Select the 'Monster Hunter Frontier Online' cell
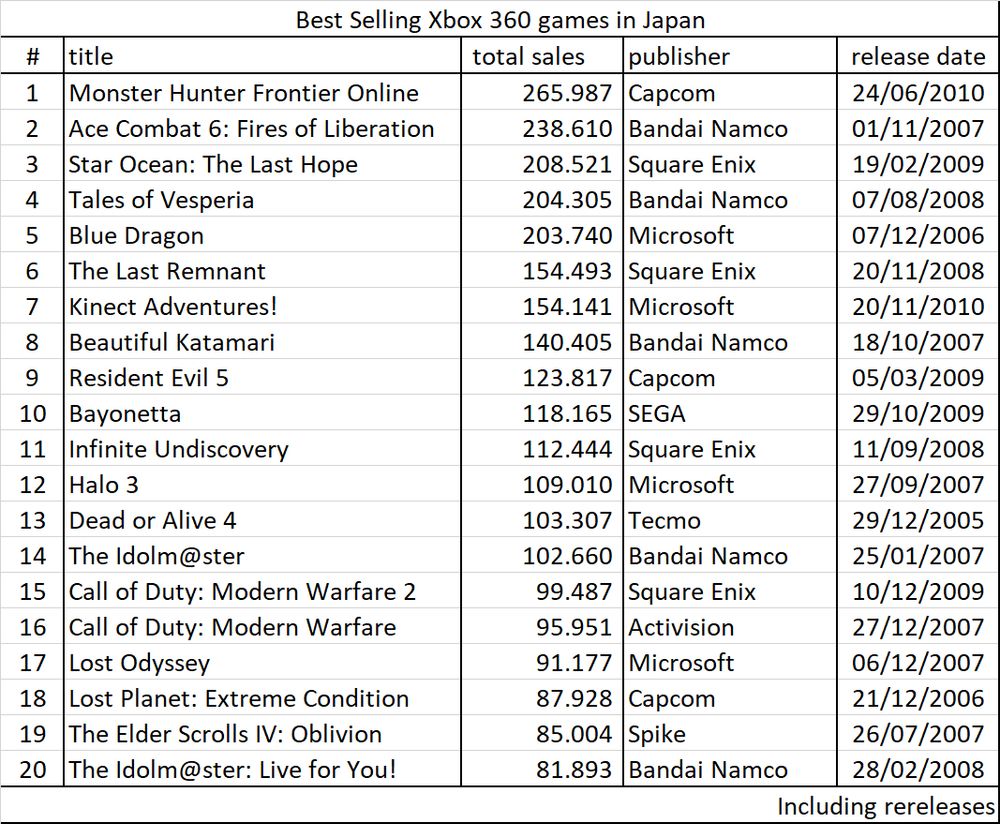 click(262, 93)
